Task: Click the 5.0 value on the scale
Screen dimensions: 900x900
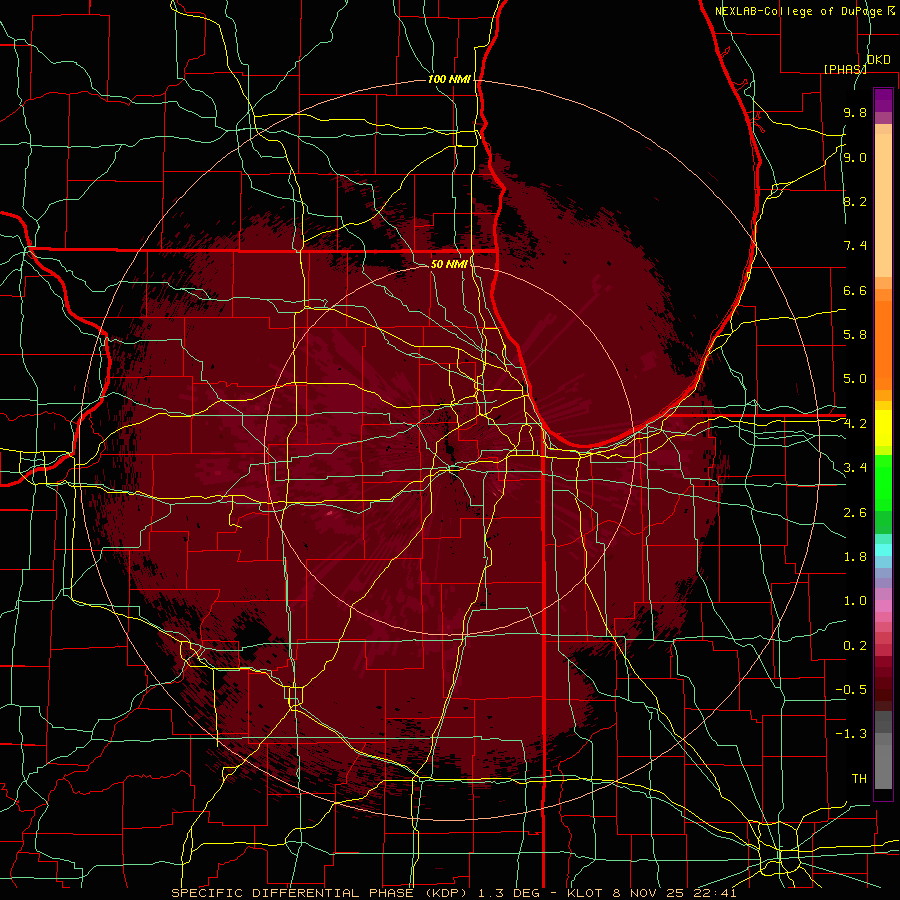Action: (x=855, y=379)
